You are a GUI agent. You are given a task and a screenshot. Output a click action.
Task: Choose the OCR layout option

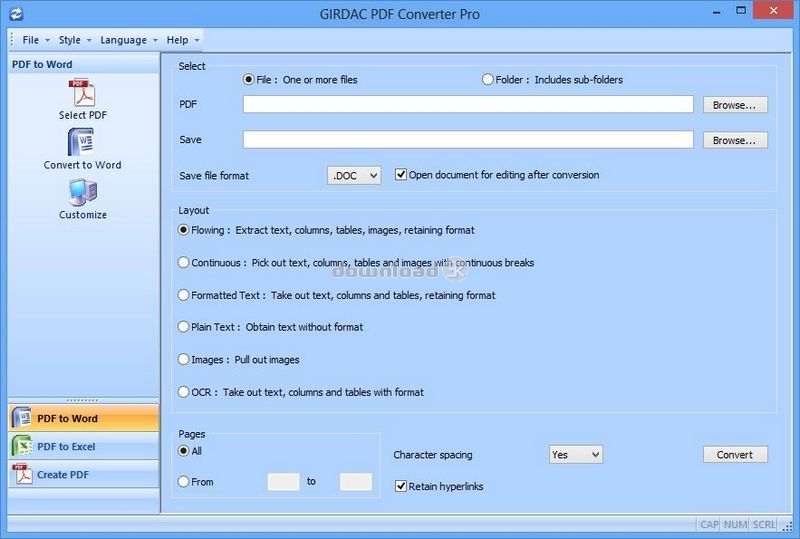click(183, 392)
